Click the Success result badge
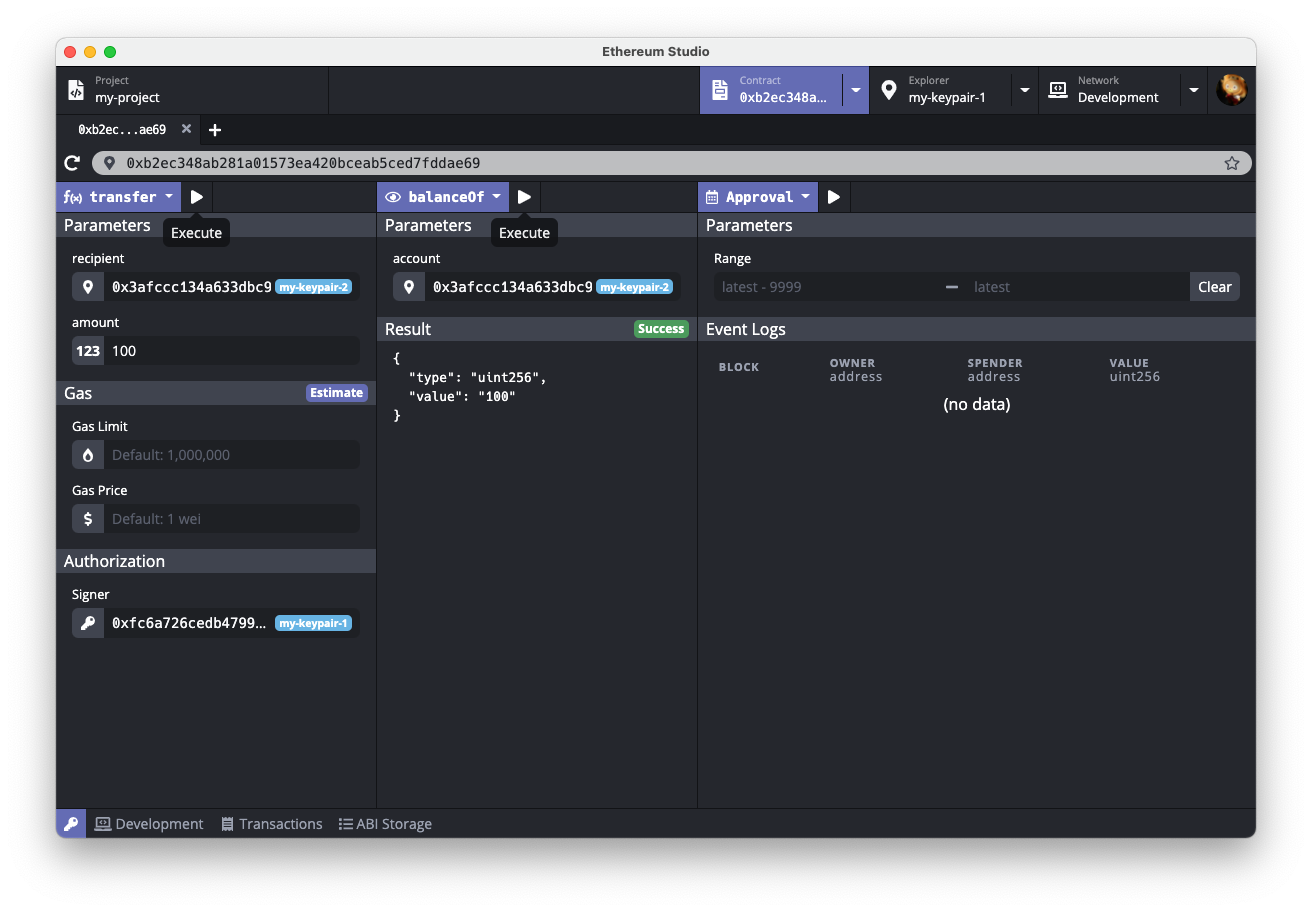Image resolution: width=1312 pixels, height=912 pixels. 661,329
